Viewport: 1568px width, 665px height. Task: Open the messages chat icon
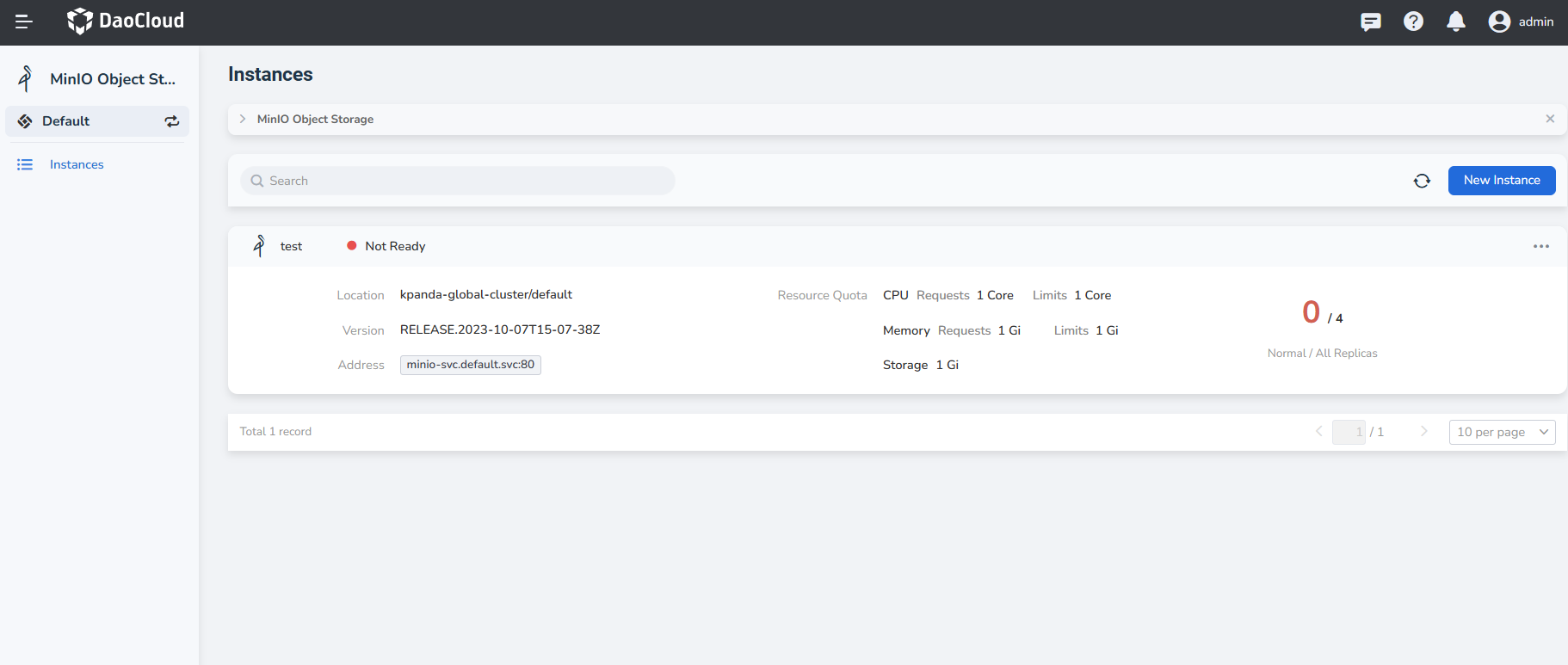[1370, 22]
